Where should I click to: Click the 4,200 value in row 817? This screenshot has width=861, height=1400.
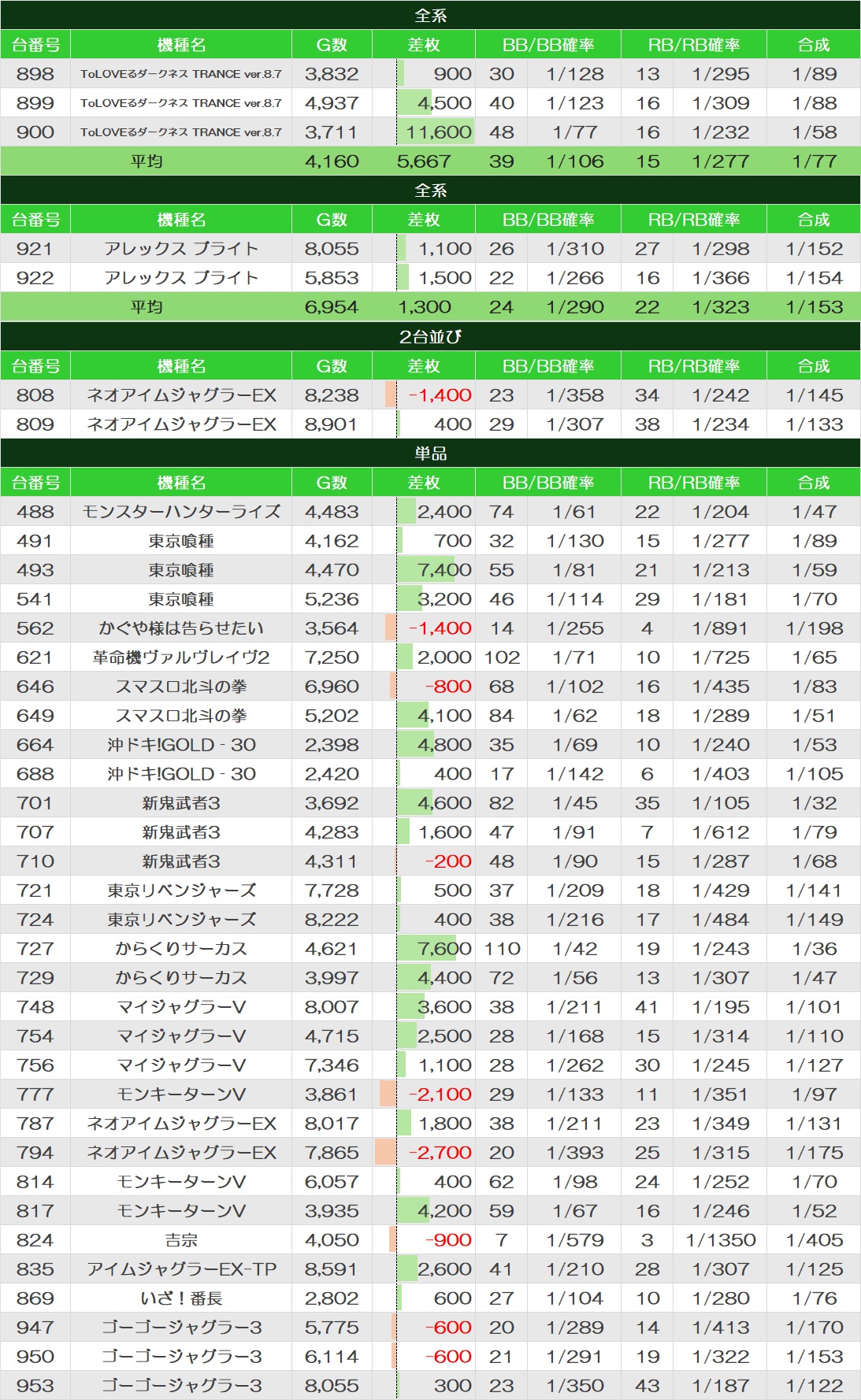(x=445, y=1211)
